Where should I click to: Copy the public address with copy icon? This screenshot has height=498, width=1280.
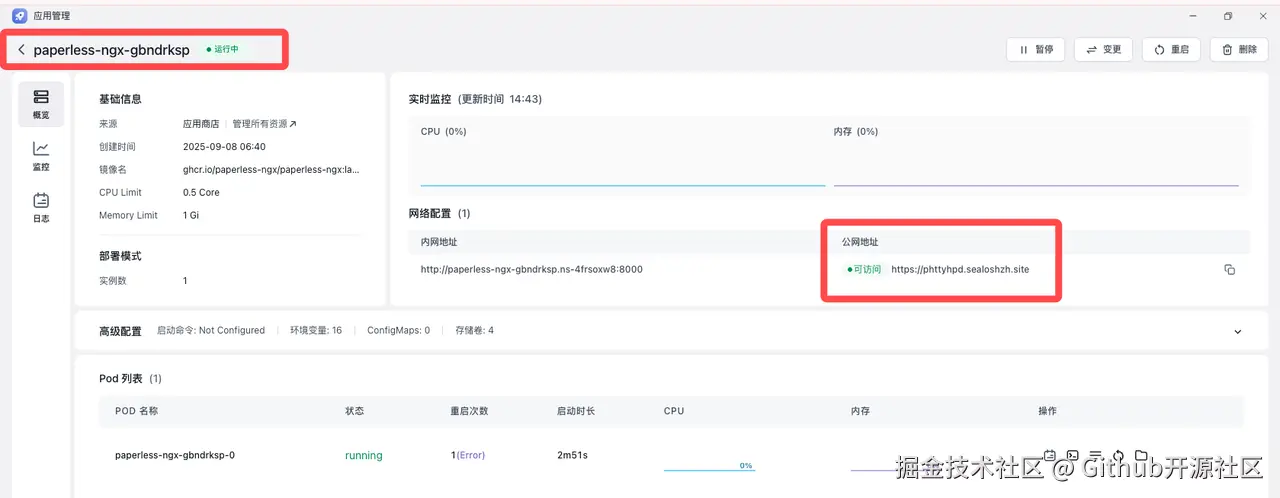pos(1230,270)
